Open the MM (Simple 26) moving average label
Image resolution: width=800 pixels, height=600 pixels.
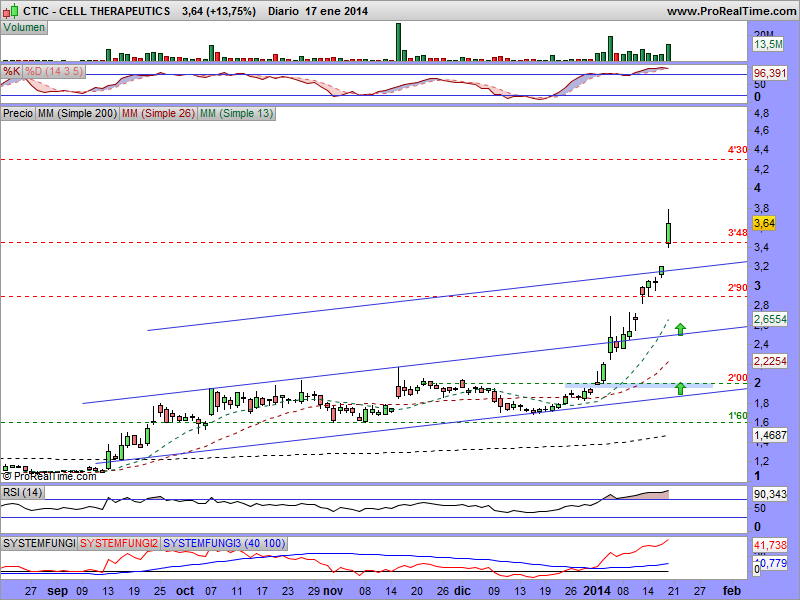pyautogui.click(x=158, y=113)
